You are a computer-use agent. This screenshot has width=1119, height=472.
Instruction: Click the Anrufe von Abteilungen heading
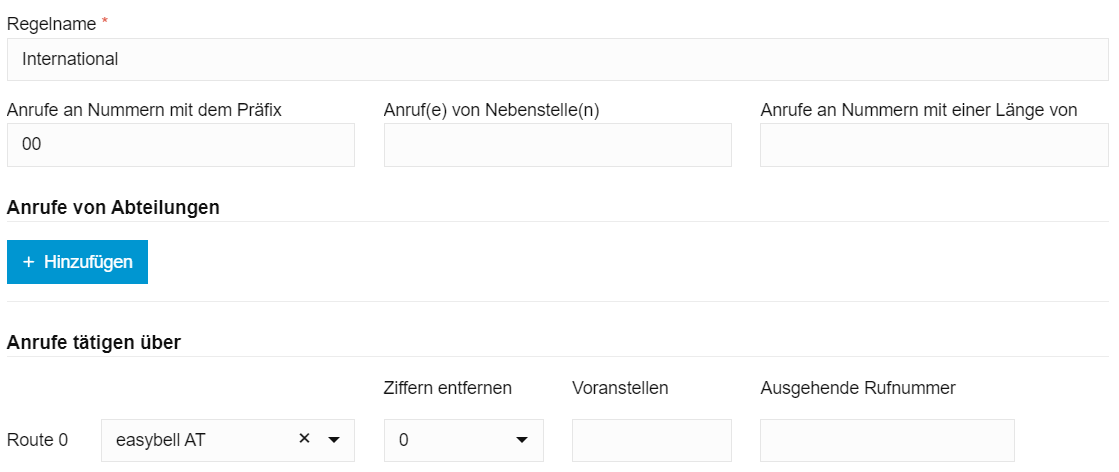[113, 207]
